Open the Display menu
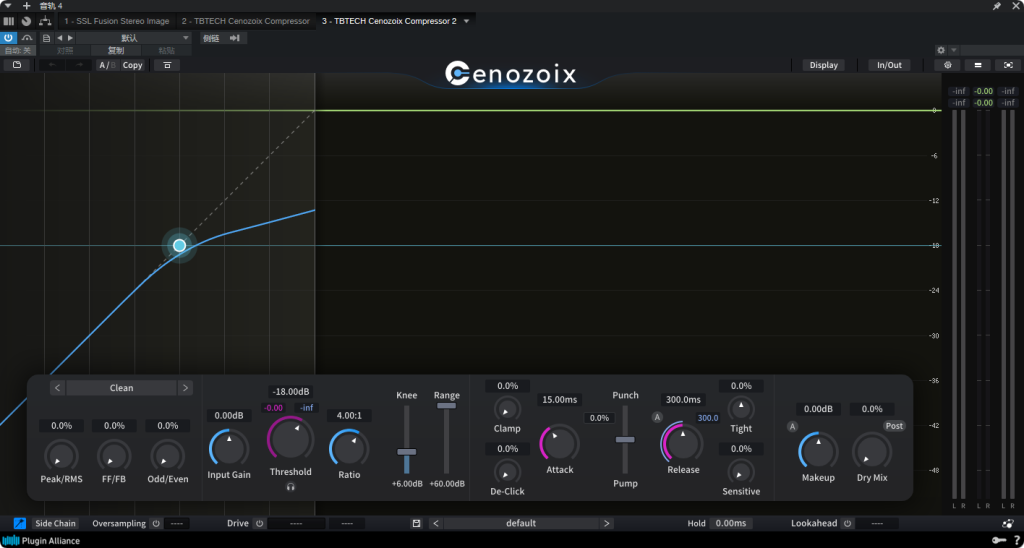 824,65
